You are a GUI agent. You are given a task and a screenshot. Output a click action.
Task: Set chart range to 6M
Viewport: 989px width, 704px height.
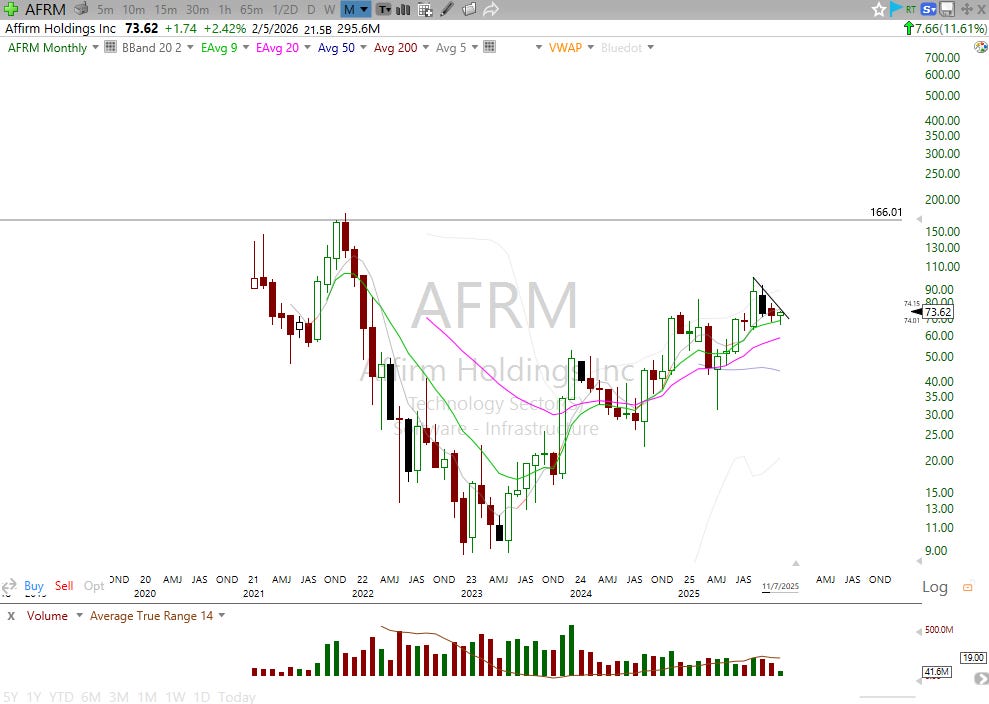[91, 697]
